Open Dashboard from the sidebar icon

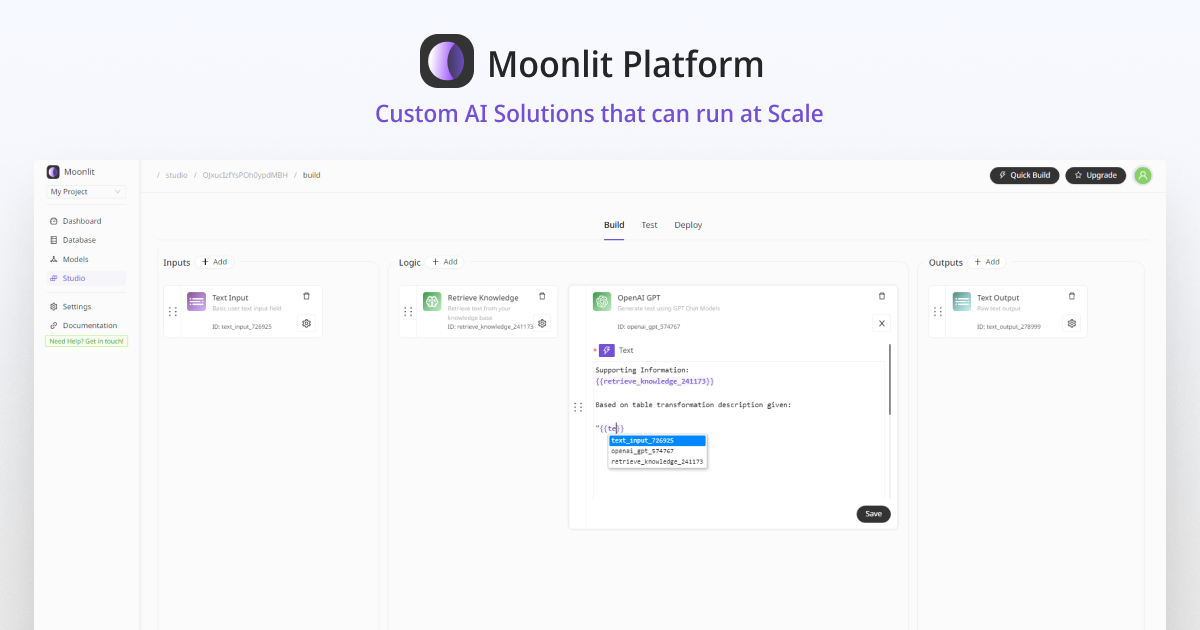[x=54, y=221]
